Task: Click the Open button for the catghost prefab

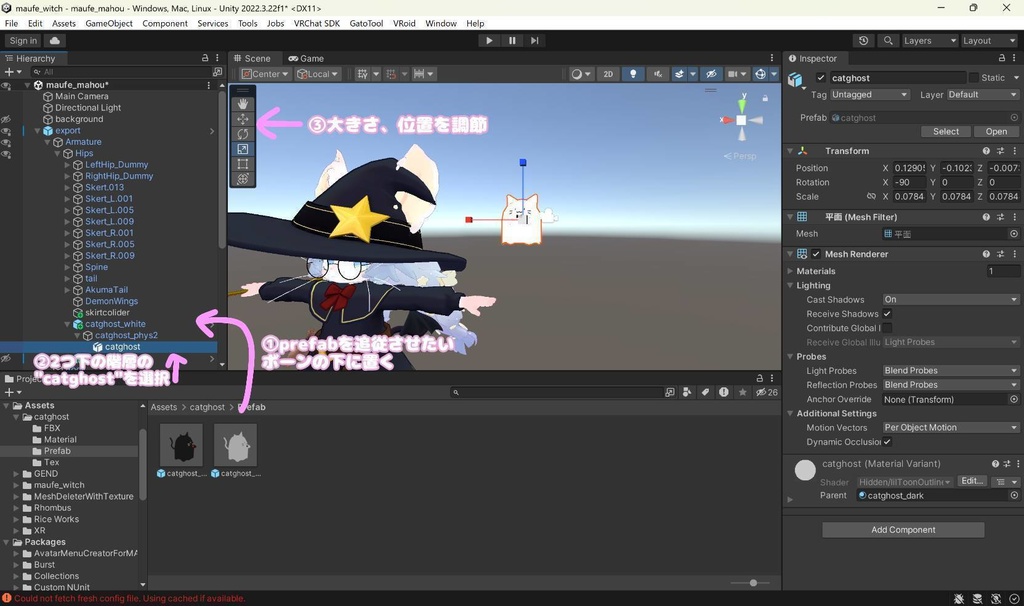Action: point(996,131)
